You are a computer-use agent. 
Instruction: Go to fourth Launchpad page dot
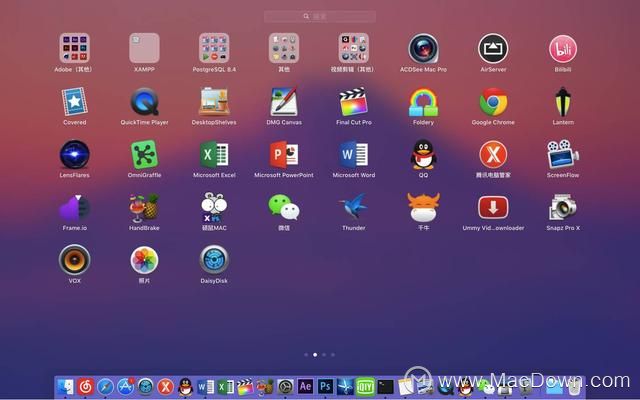point(333,355)
